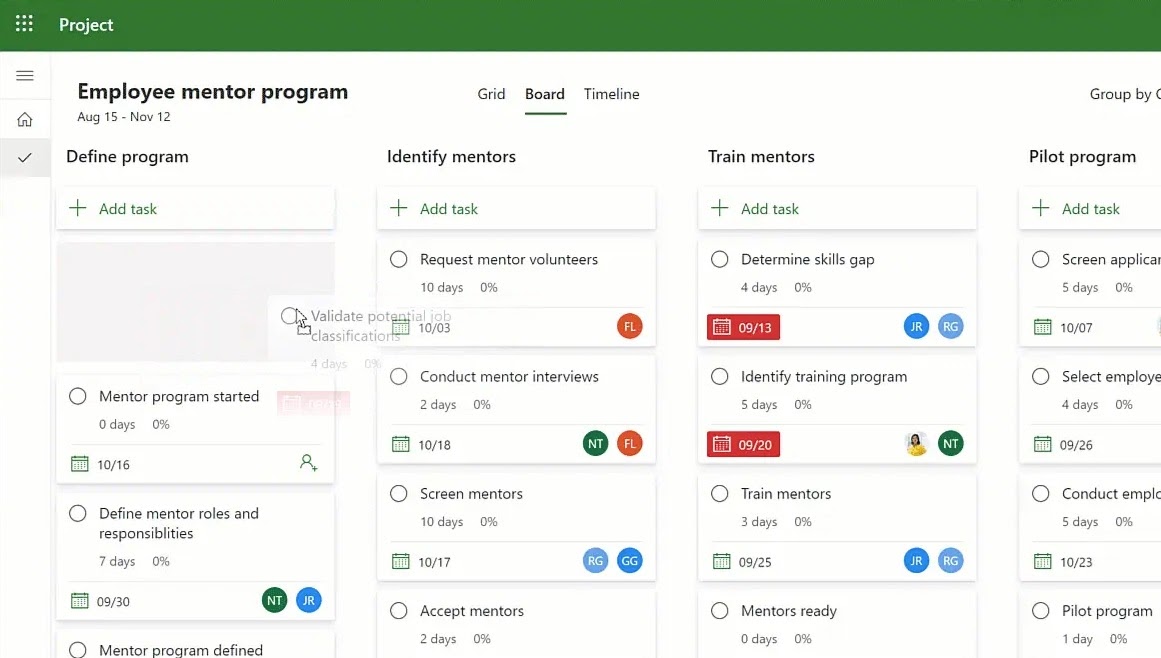The height and width of the screenshot is (658, 1161).
Task: Click the assign person icon on Mentor program started
Action: (308, 463)
